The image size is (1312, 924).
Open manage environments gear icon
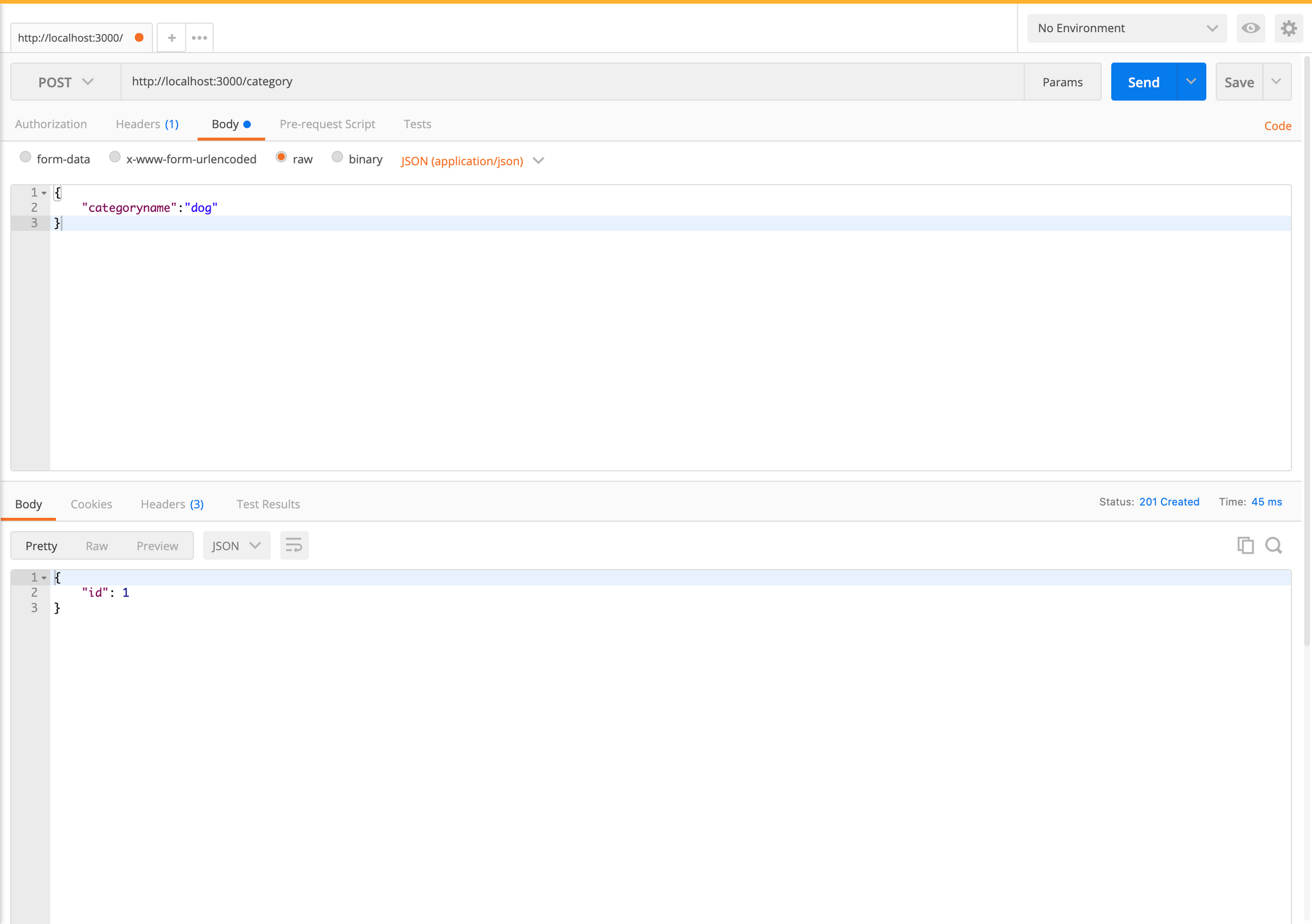[1288, 28]
